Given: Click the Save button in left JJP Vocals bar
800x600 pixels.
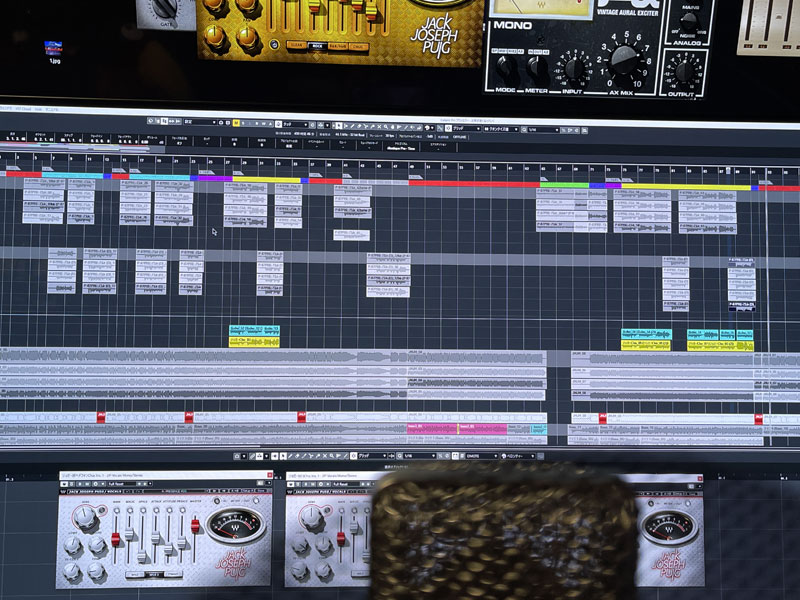Looking at the screenshot, I should pyautogui.click(x=261, y=491).
